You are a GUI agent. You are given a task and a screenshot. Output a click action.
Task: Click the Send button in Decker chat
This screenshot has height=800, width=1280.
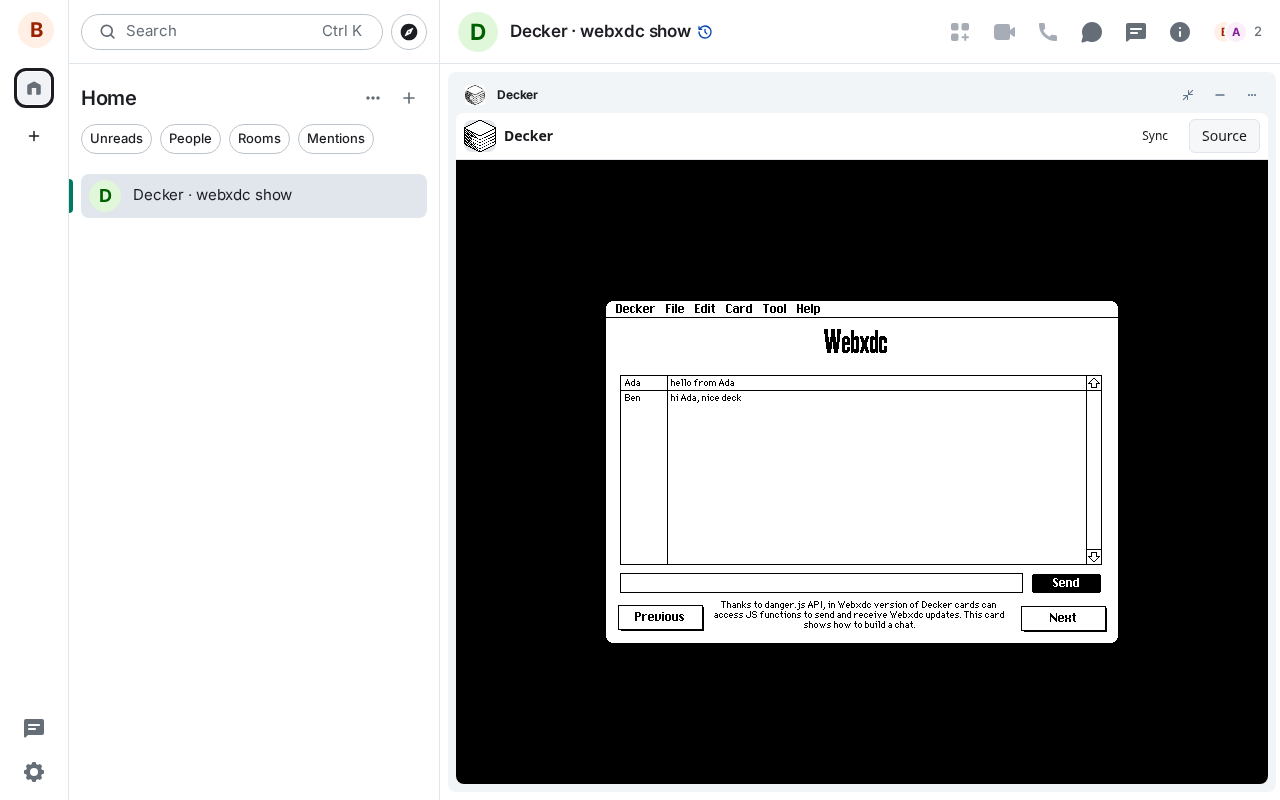[1066, 583]
